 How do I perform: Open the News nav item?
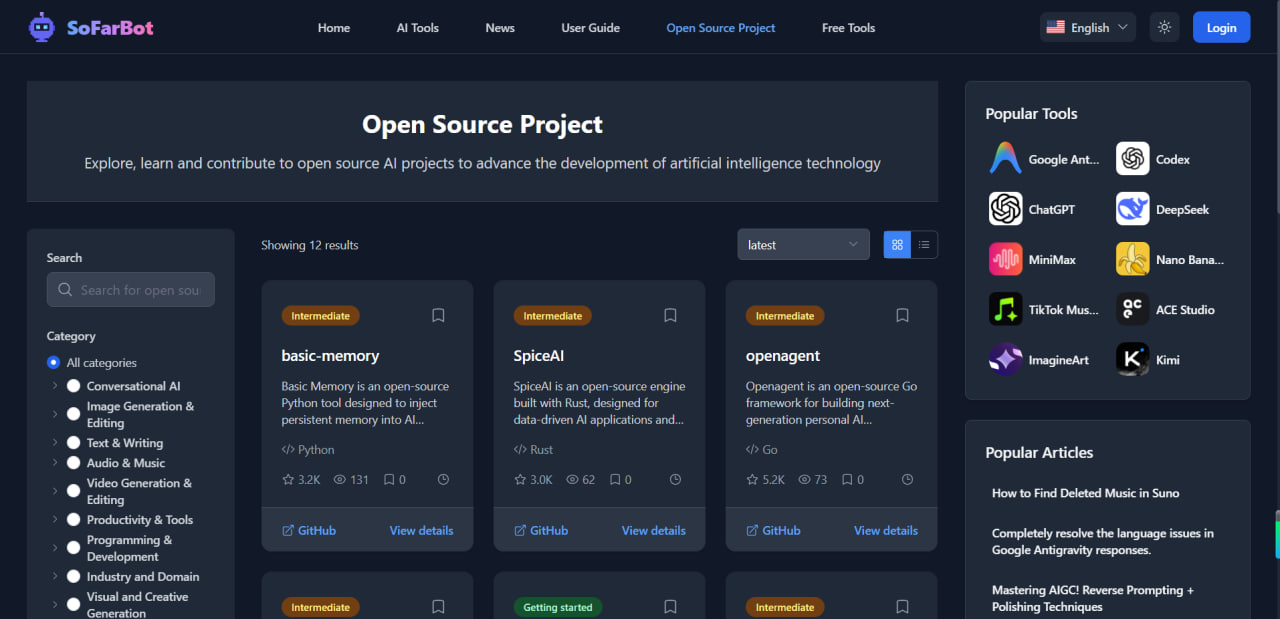pos(500,28)
